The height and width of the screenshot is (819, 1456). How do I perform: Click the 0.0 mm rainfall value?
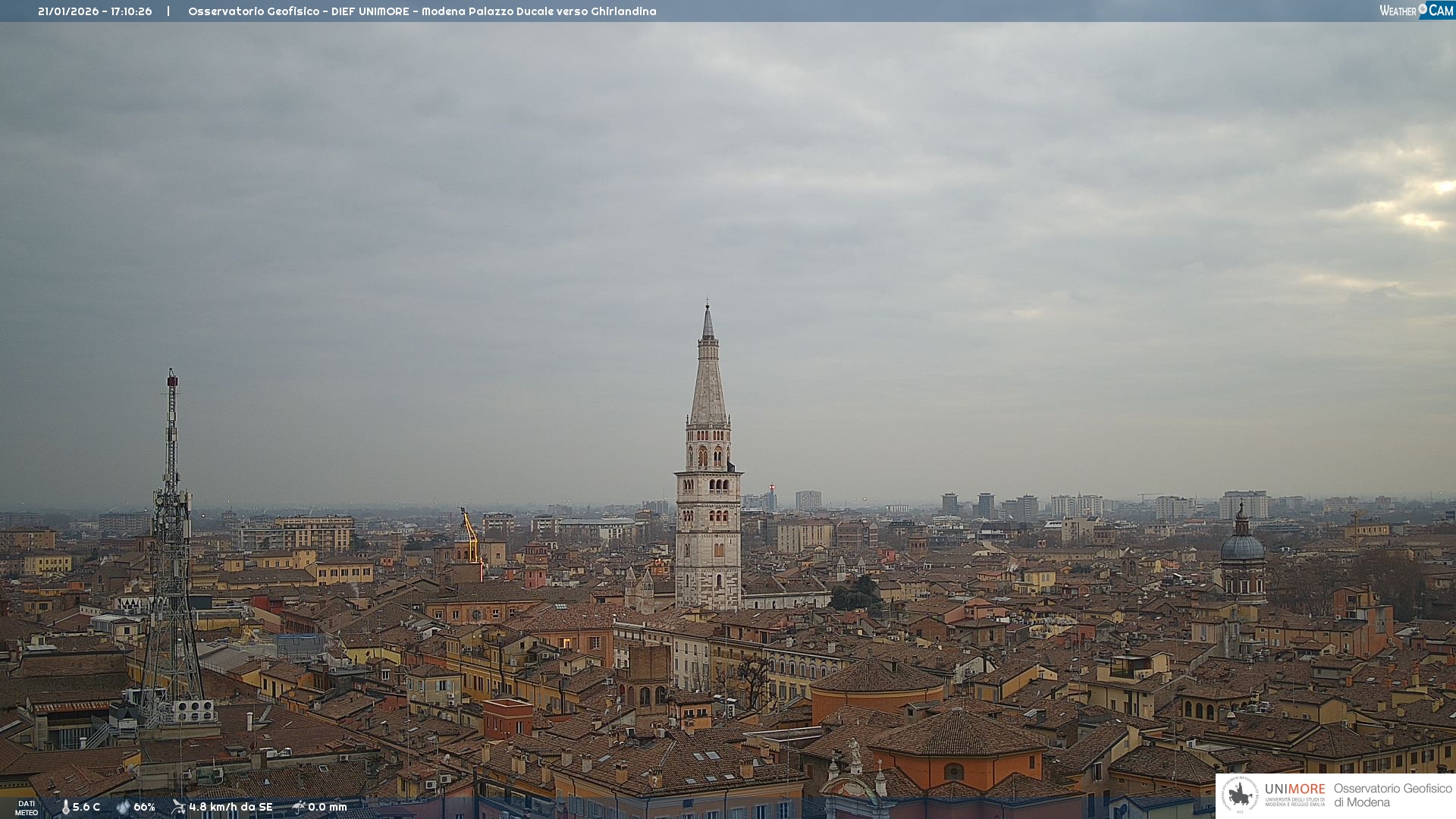point(328,807)
